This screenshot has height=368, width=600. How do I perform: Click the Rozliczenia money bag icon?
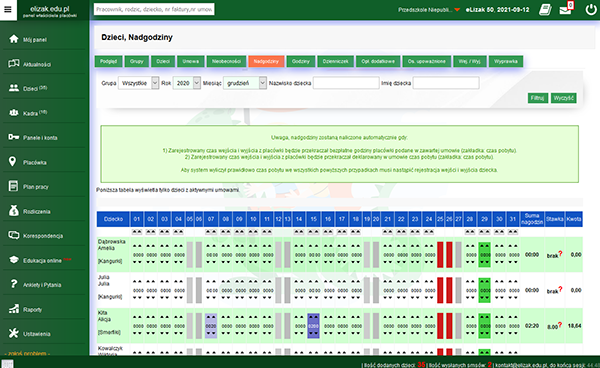click(13, 211)
